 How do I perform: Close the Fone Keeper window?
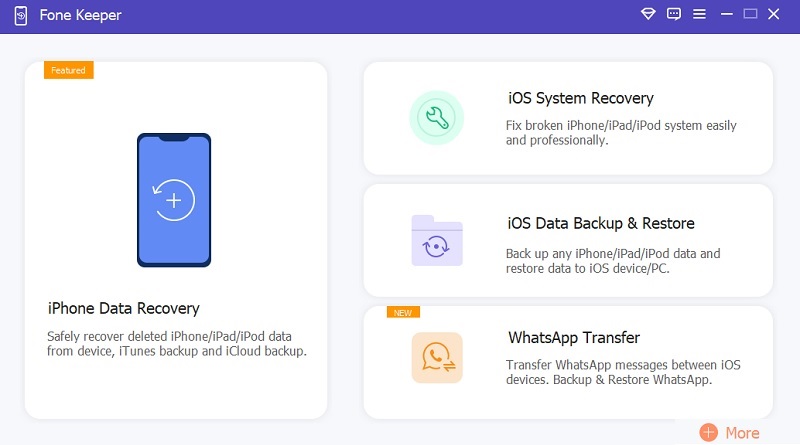[773, 14]
